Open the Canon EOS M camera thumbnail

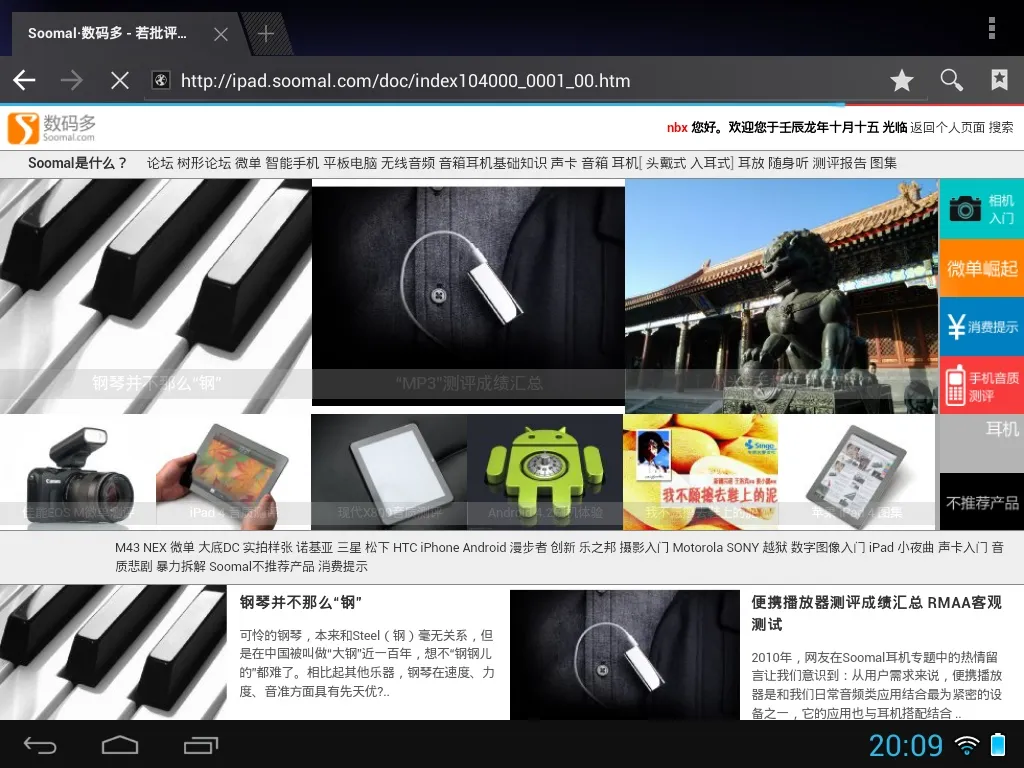tap(78, 472)
